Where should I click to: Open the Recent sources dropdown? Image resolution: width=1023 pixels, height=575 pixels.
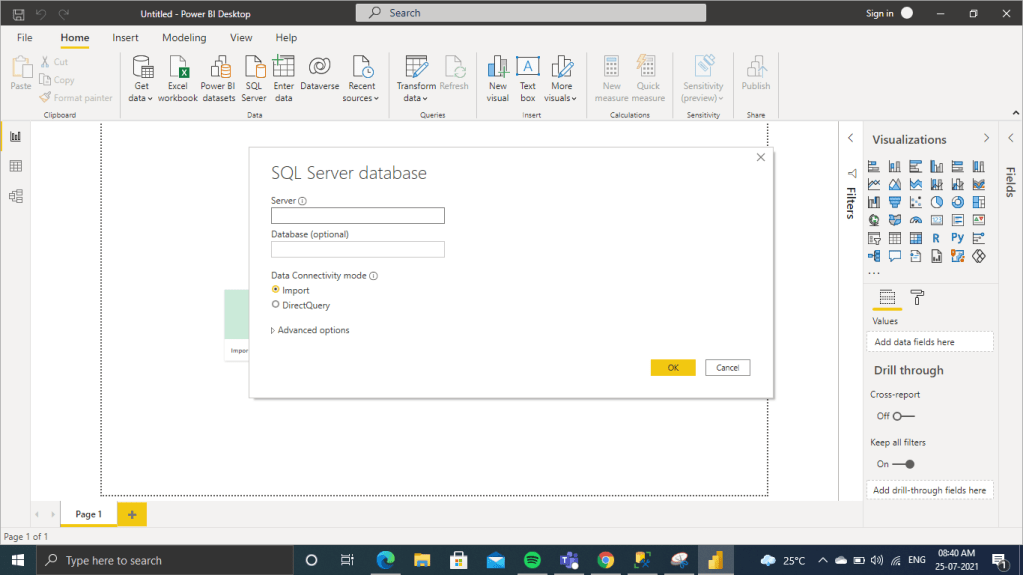(x=361, y=98)
